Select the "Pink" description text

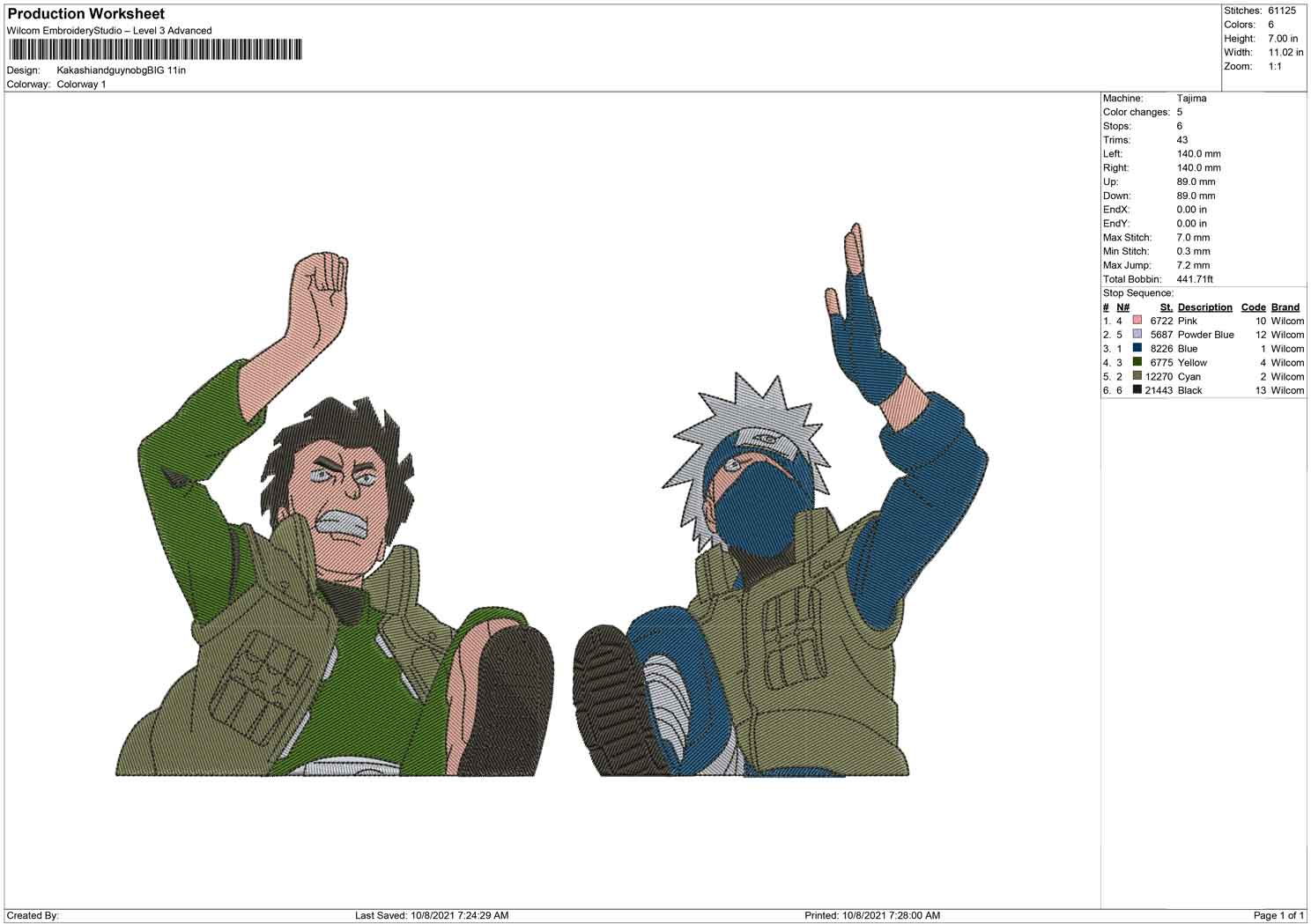[1188, 322]
